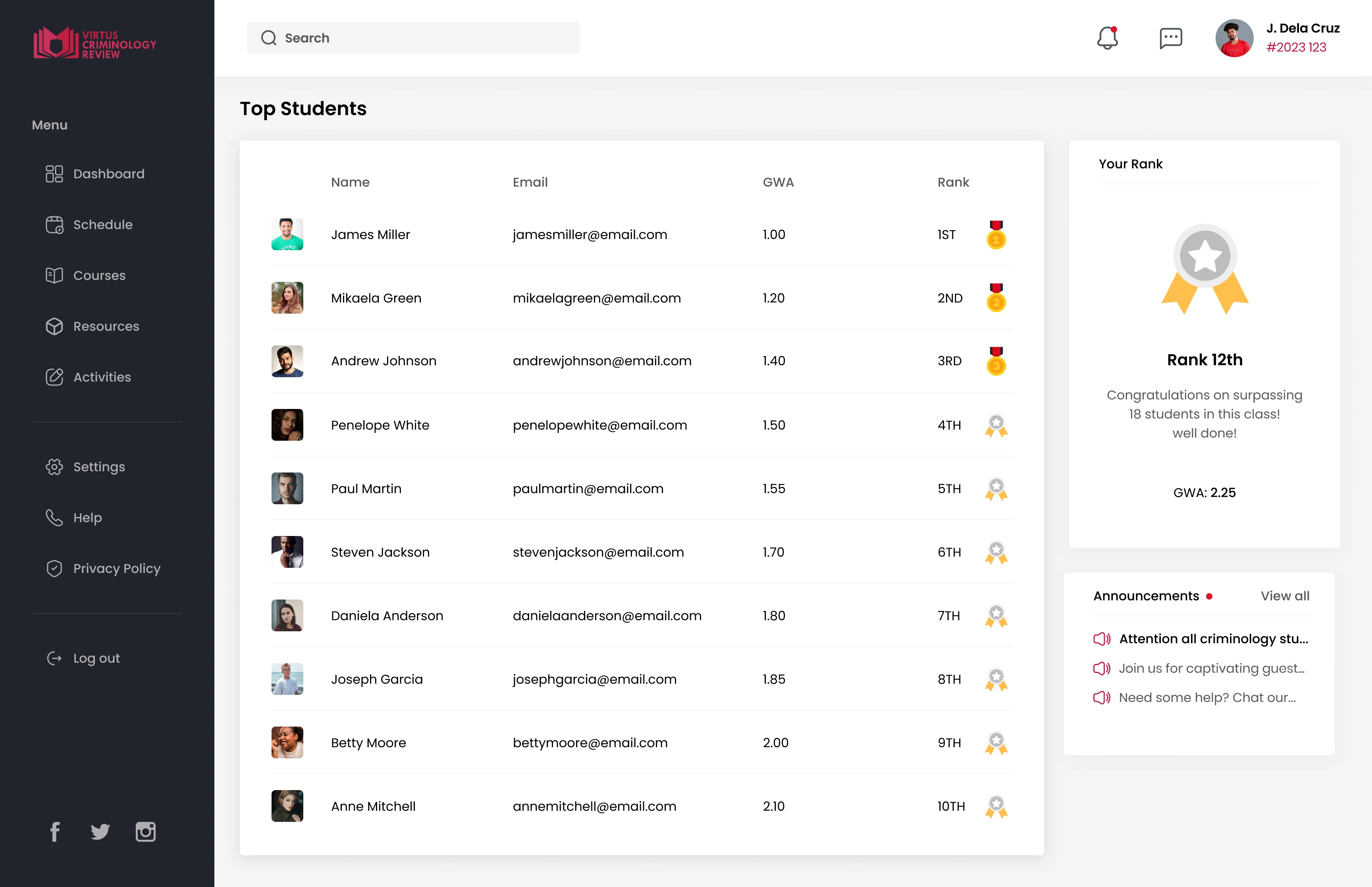Click Penelope White's 4th place ribbon
The height and width of the screenshot is (887, 1372).
click(x=996, y=426)
